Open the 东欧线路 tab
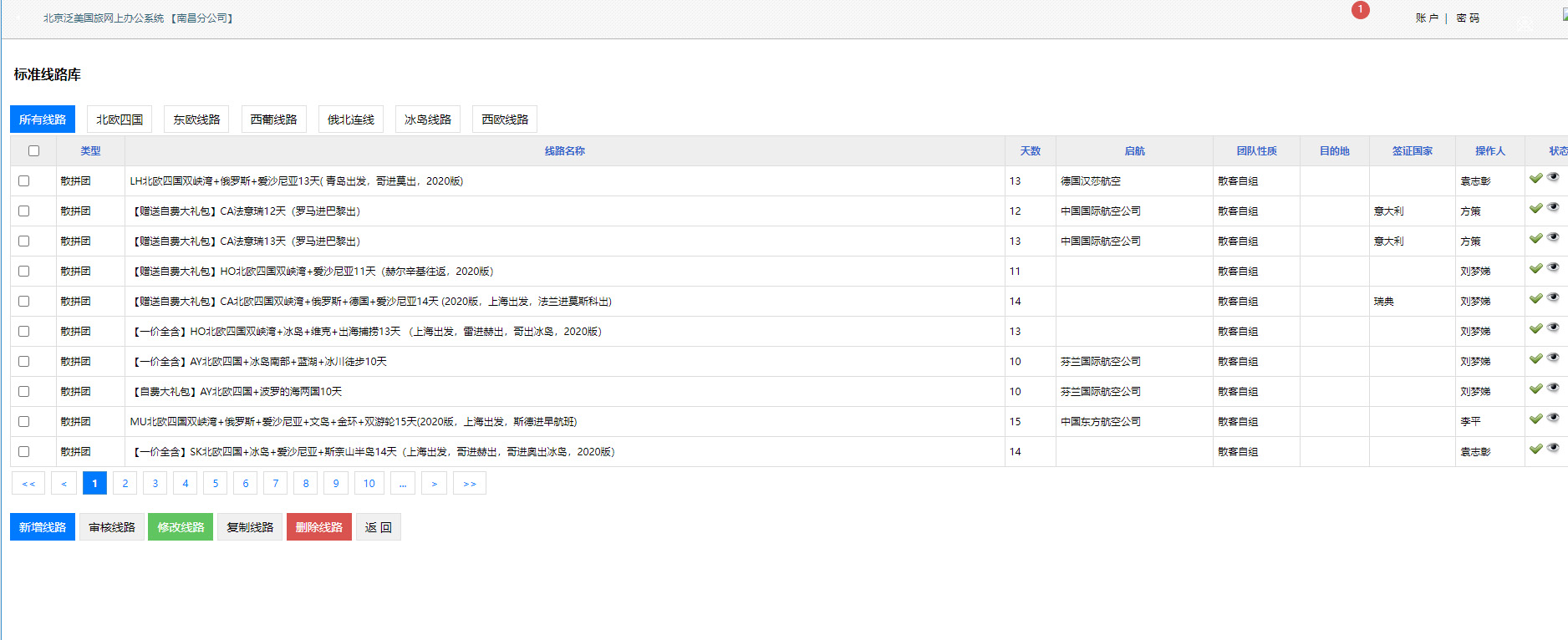The height and width of the screenshot is (640, 1568). (196, 119)
